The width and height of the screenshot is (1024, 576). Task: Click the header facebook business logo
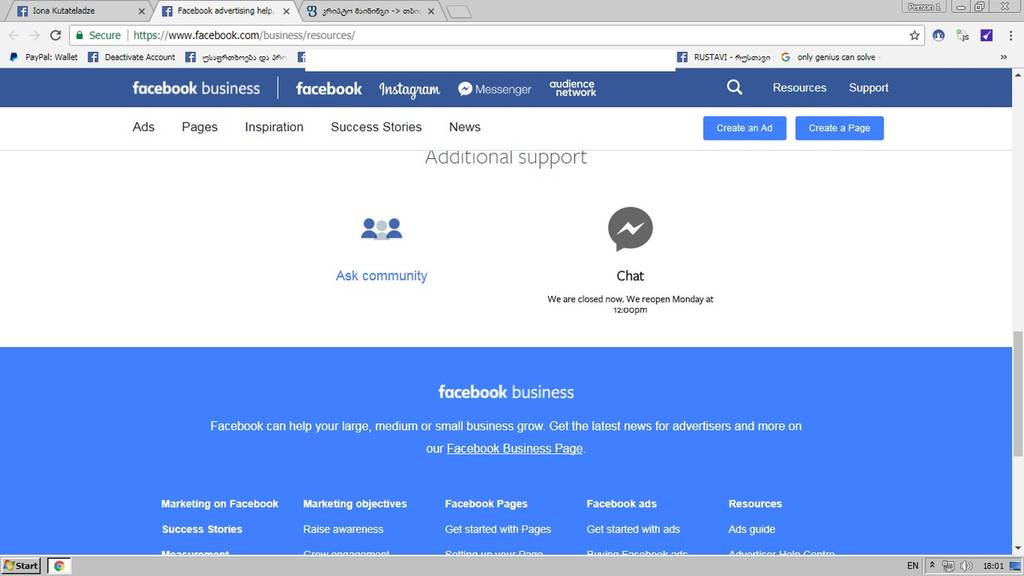196,88
